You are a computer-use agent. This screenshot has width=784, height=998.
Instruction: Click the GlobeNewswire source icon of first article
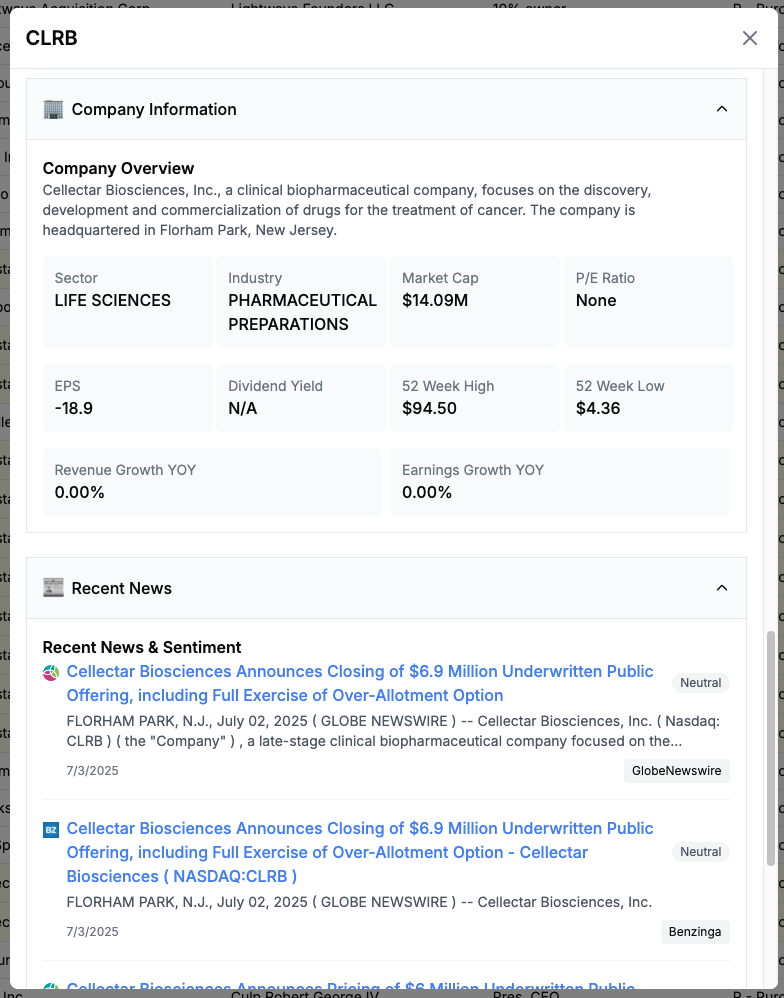coord(51,673)
